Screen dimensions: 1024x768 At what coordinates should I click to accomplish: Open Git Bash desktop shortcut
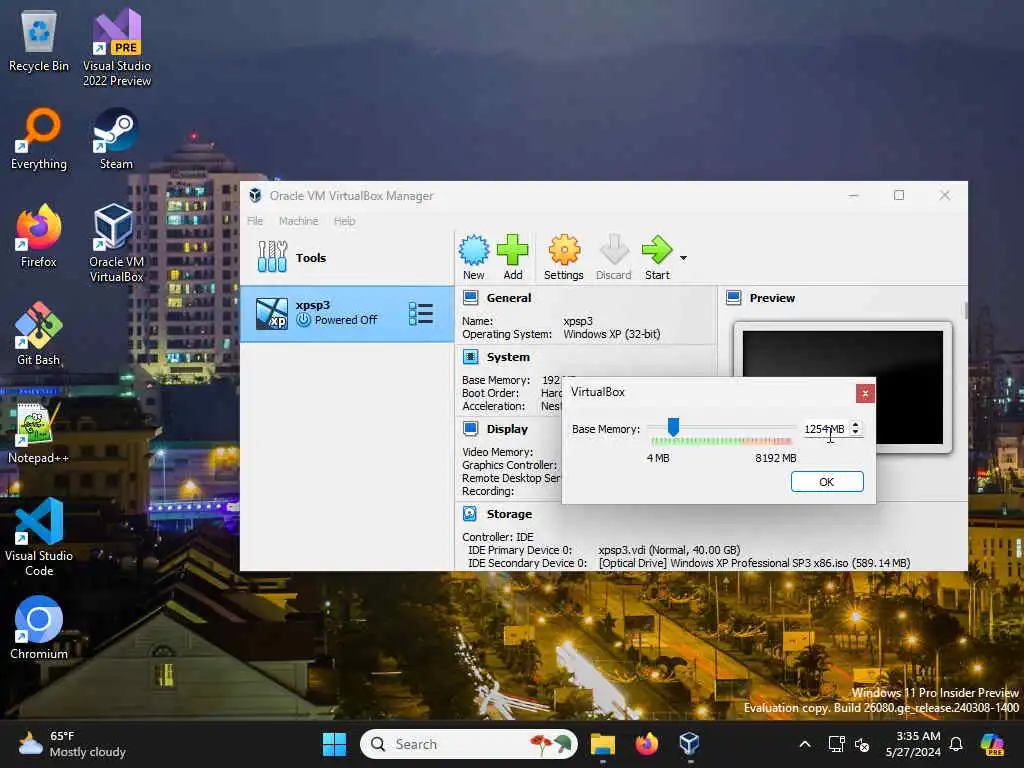point(39,334)
